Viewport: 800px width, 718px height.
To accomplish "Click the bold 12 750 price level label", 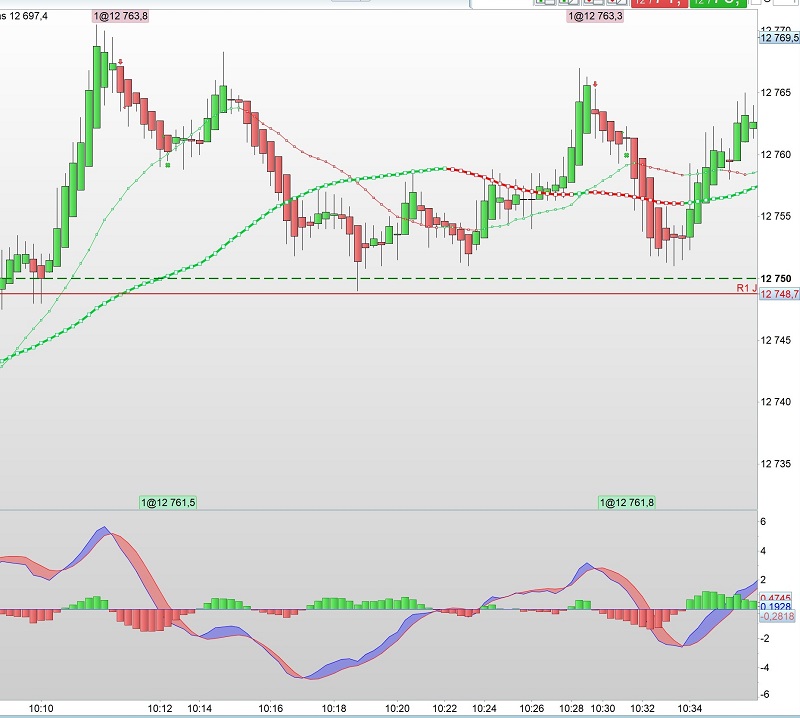I will [776, 279].
